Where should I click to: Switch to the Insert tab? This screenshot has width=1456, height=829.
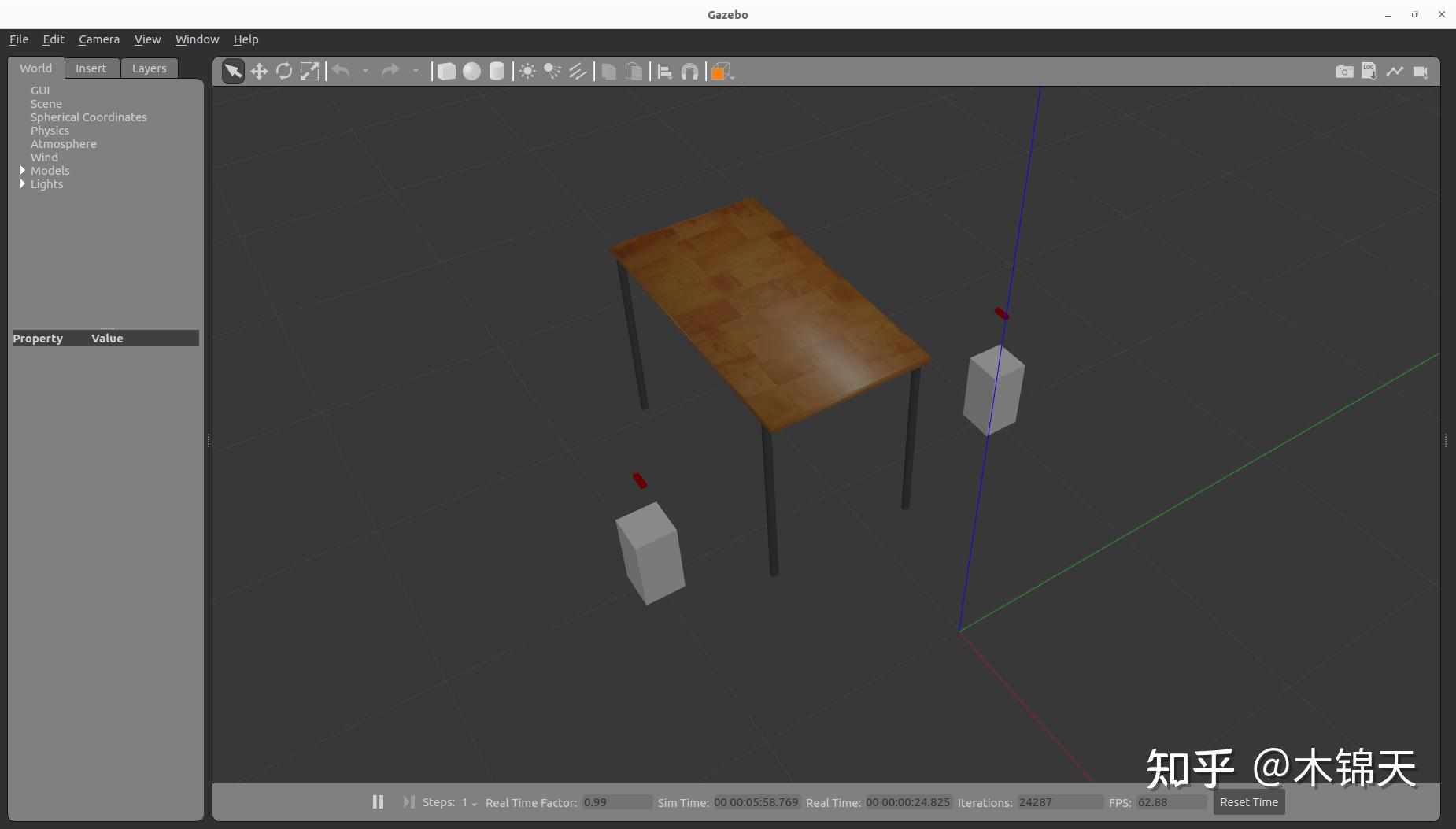point(92,68)
